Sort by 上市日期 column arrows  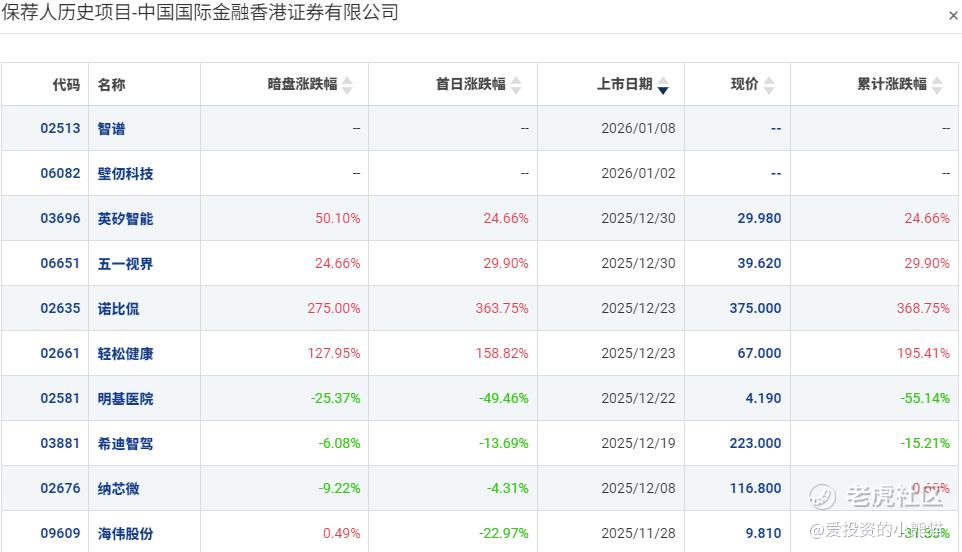(x=663, y=85)
